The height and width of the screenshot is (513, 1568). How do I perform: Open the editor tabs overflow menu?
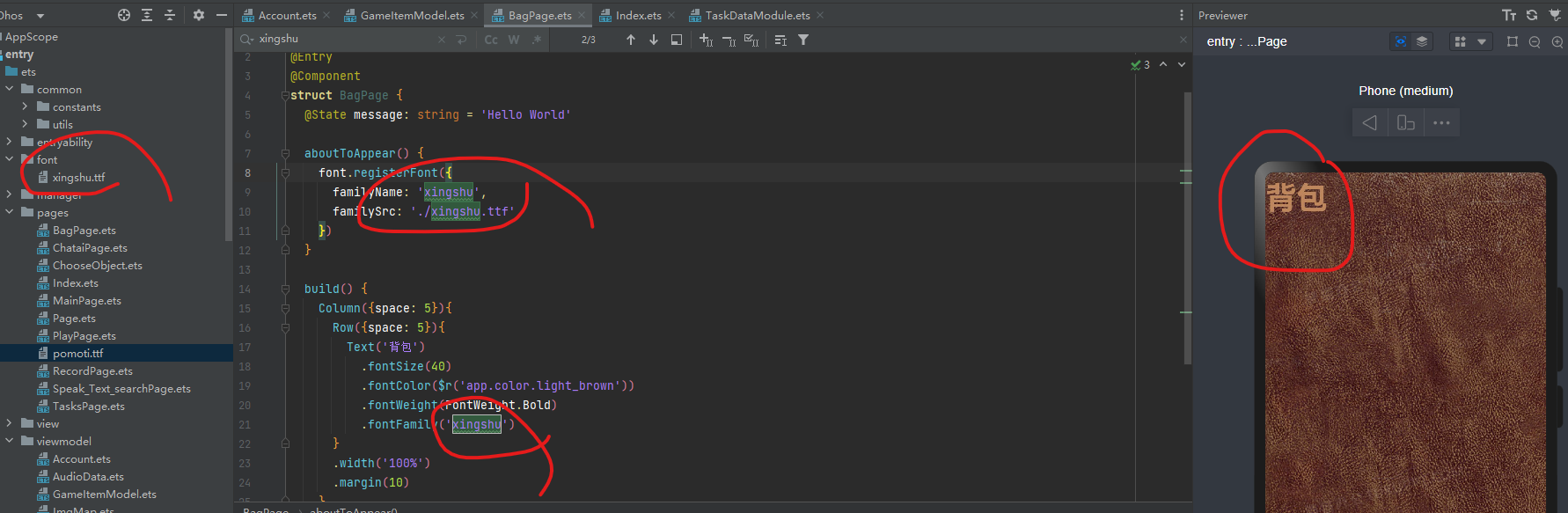click(x=1181, y=15)
